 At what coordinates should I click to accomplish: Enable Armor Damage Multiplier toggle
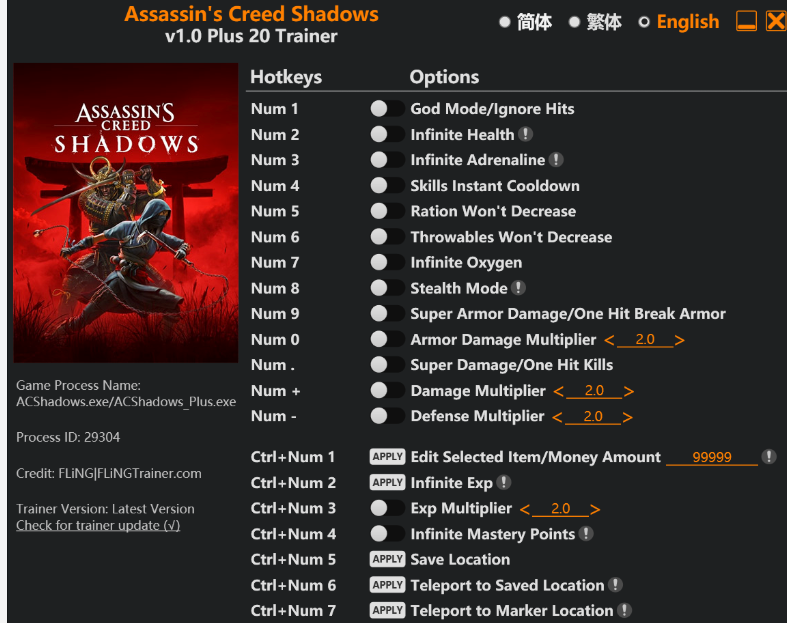[387, 339]
